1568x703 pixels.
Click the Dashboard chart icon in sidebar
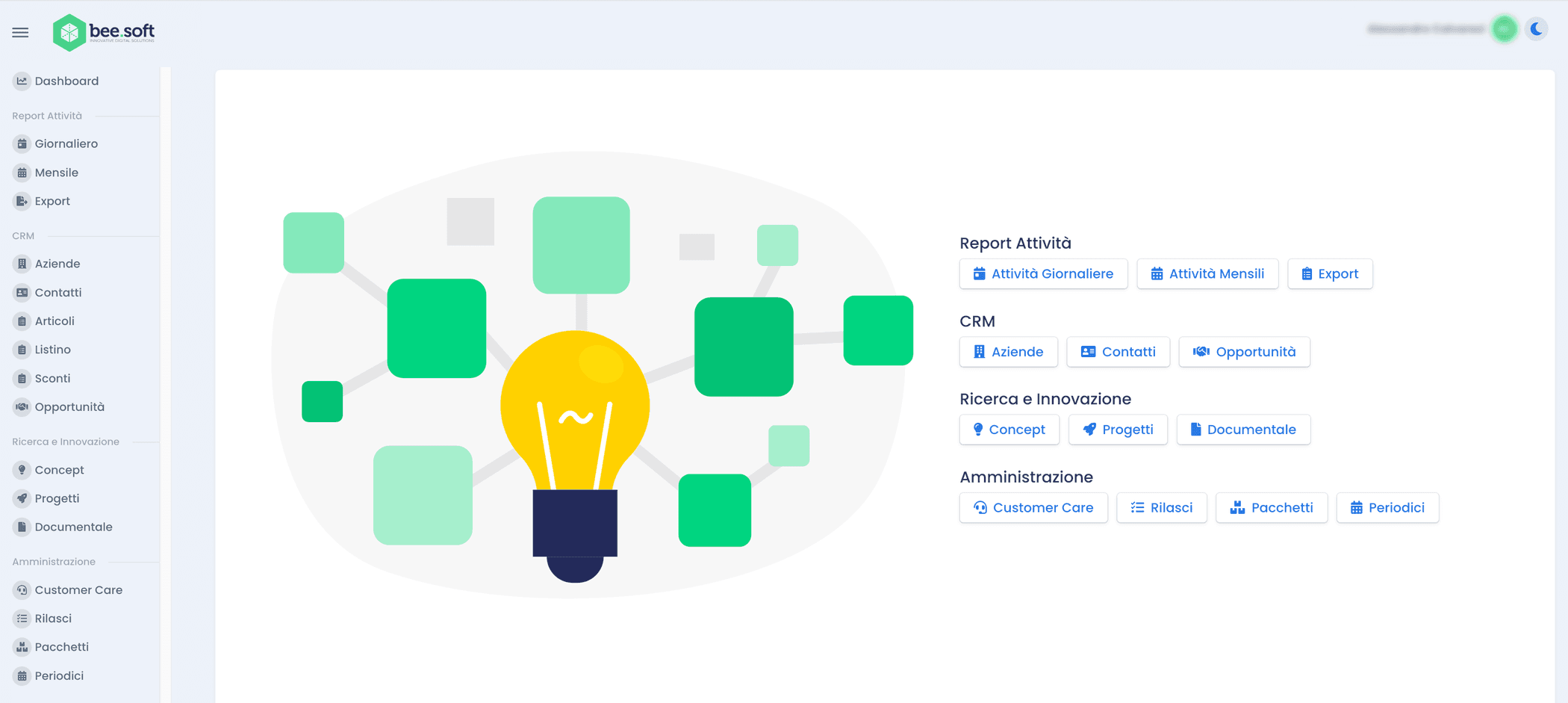[22, 81]
